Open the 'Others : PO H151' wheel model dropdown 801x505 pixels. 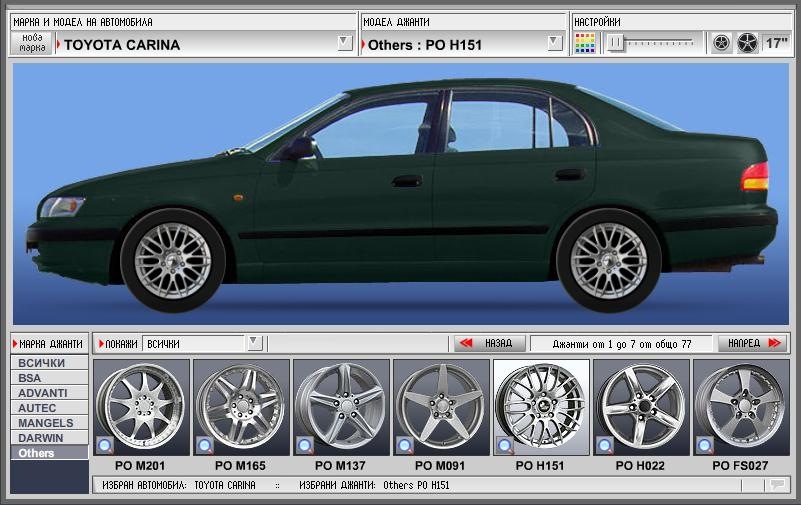coord(555,43)
